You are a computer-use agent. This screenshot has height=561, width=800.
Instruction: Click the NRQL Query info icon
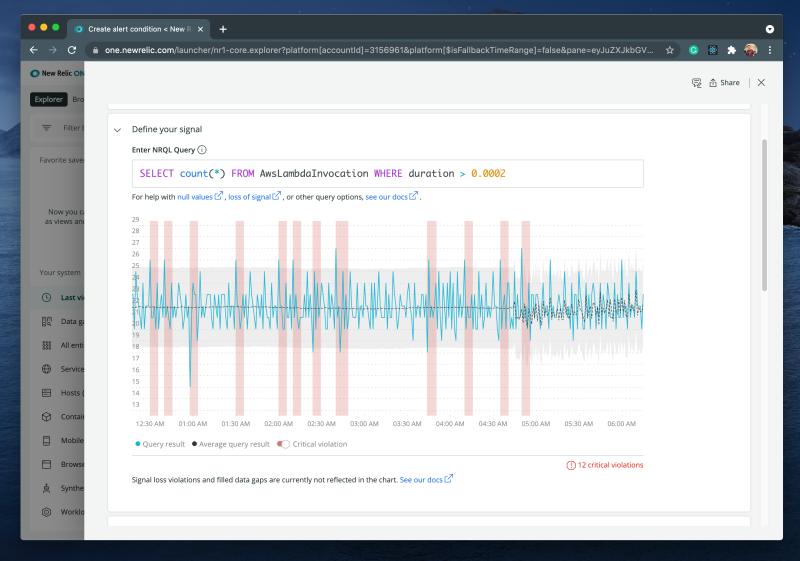coord(202,150)
